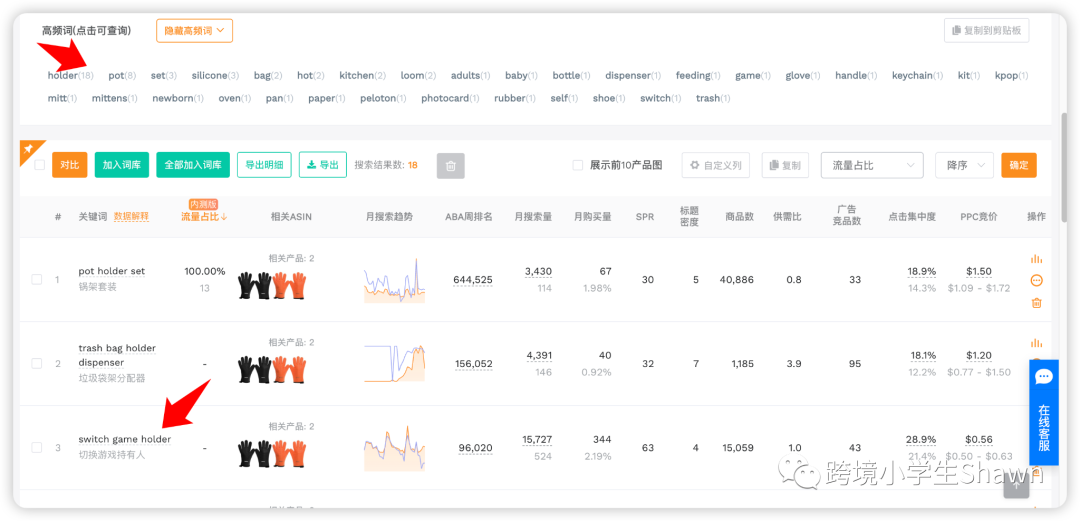The width and height of the screenshot is (1080, 521).
Task: Click the search trend chart for pot holder set
Action: (x=394, y=280)
